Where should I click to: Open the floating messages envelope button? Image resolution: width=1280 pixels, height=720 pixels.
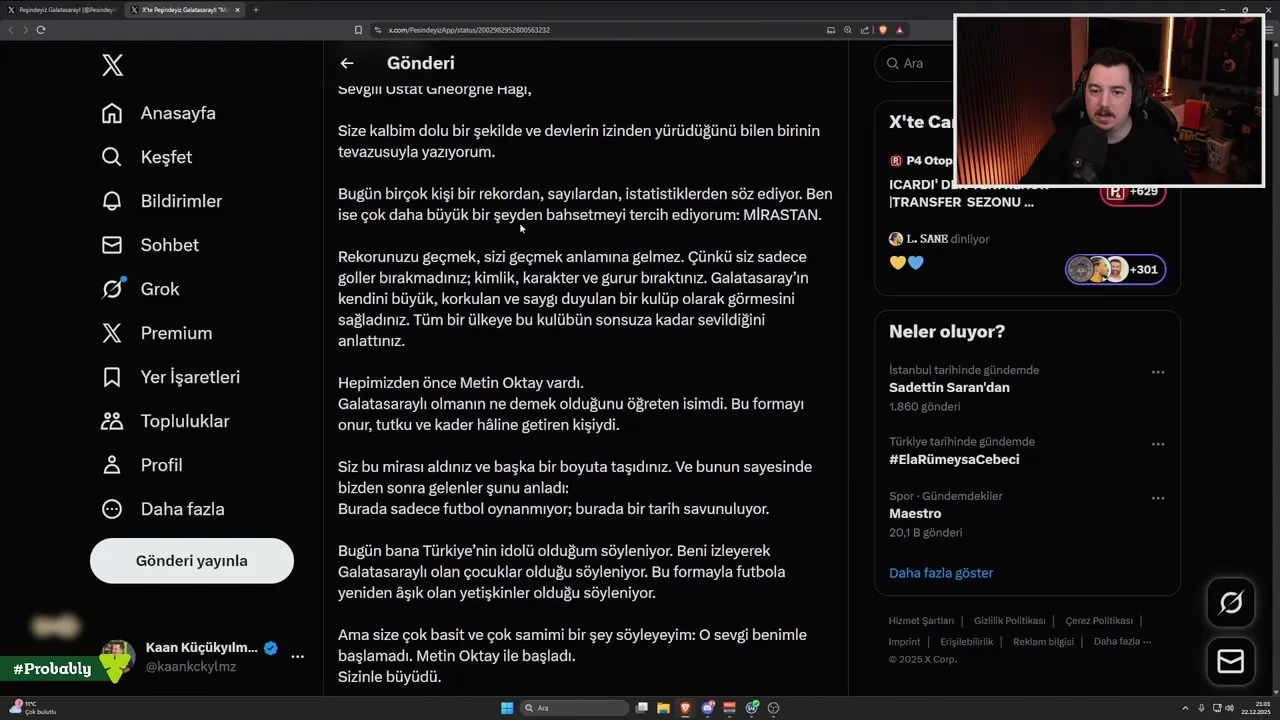(1231, 662)
